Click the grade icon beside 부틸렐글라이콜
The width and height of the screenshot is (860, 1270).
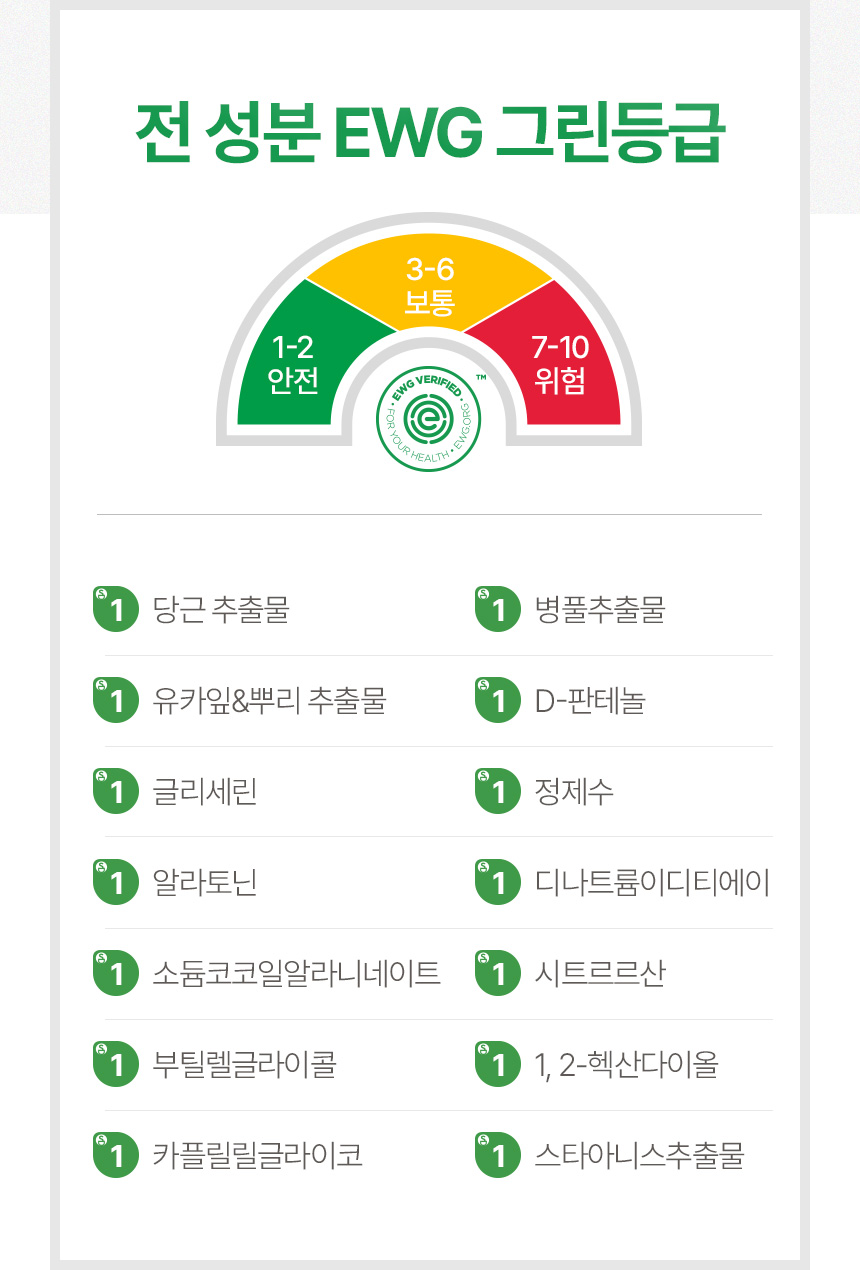click(115, 1065)
